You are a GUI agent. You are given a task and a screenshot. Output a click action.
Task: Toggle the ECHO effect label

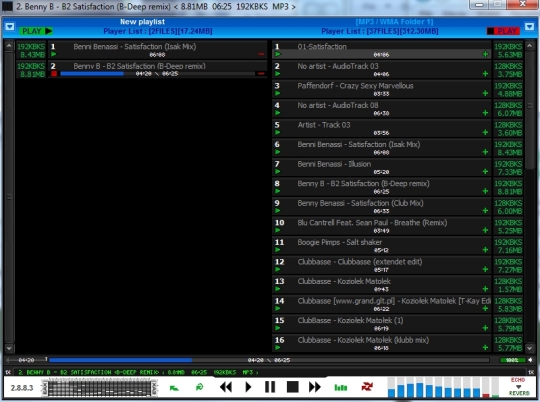(x=518, y=380)
